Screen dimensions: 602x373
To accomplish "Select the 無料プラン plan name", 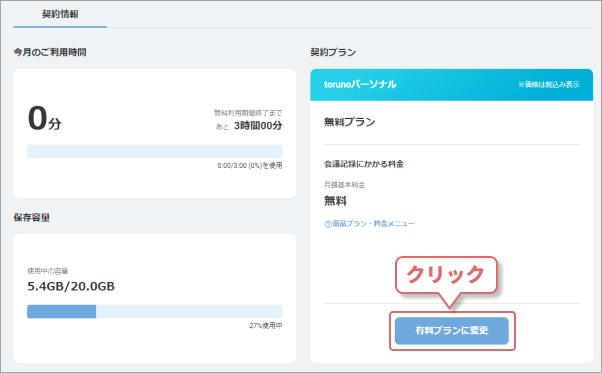I will (x=350, y=122).
